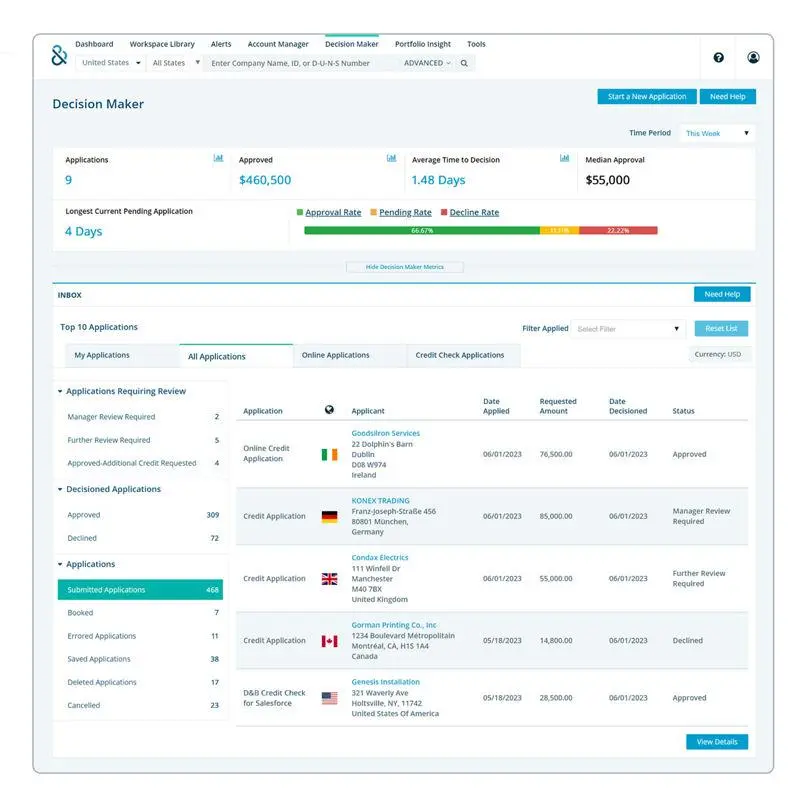800x800 pixels.
Task: Collapse the Decisioned Applications section
Action: tap(60, 489)
